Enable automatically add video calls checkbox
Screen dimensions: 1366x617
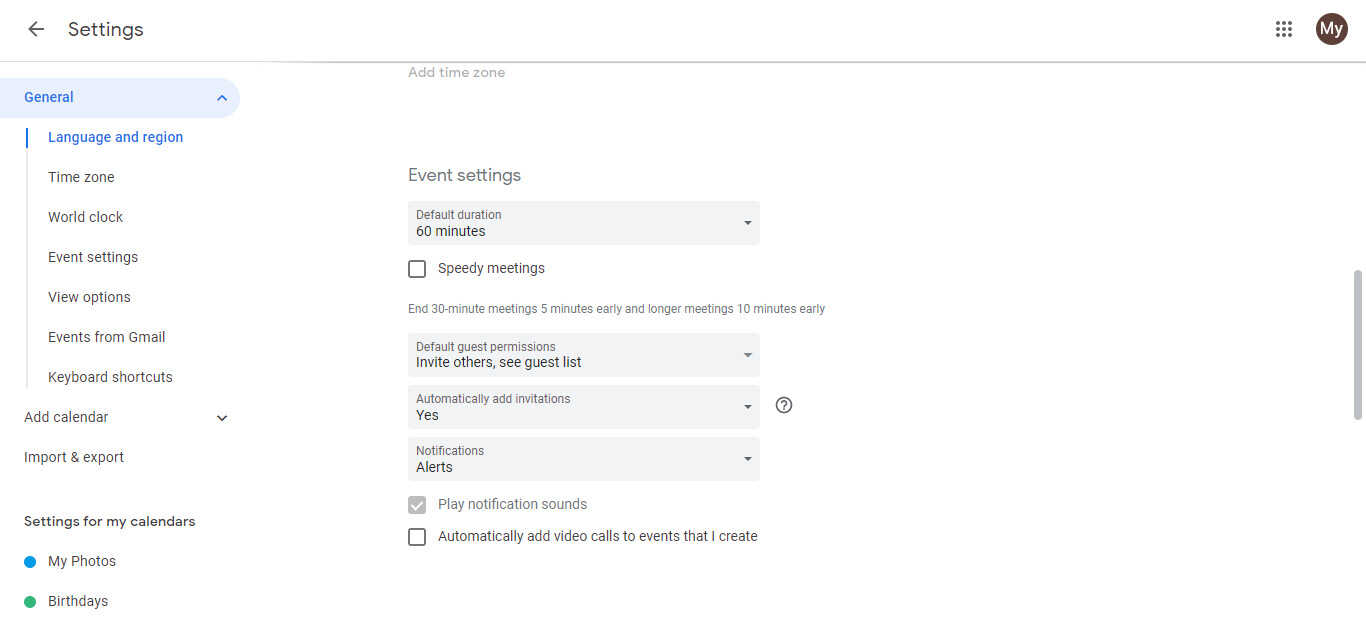417,537
